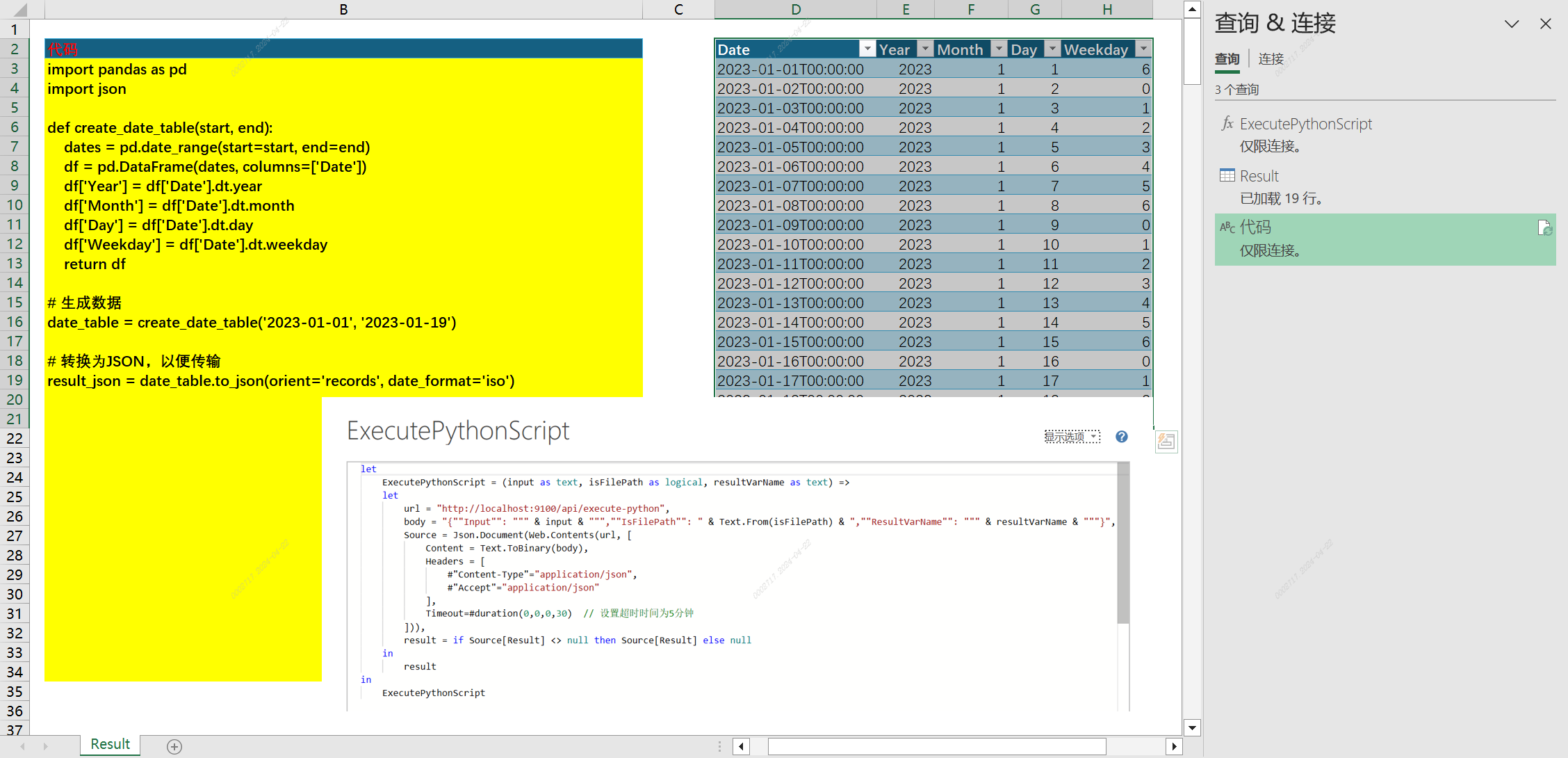Select column G header

pyautogui.click(x=1035, y=10)
